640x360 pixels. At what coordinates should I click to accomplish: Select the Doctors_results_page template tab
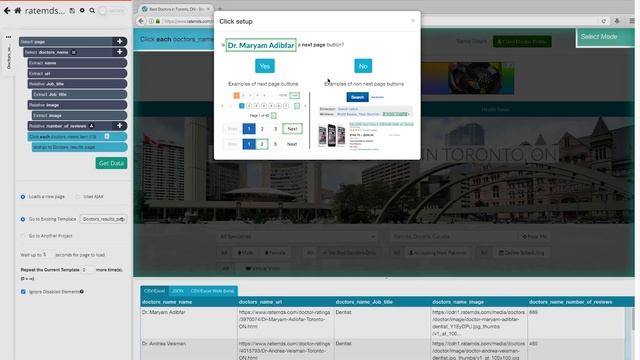9,57
